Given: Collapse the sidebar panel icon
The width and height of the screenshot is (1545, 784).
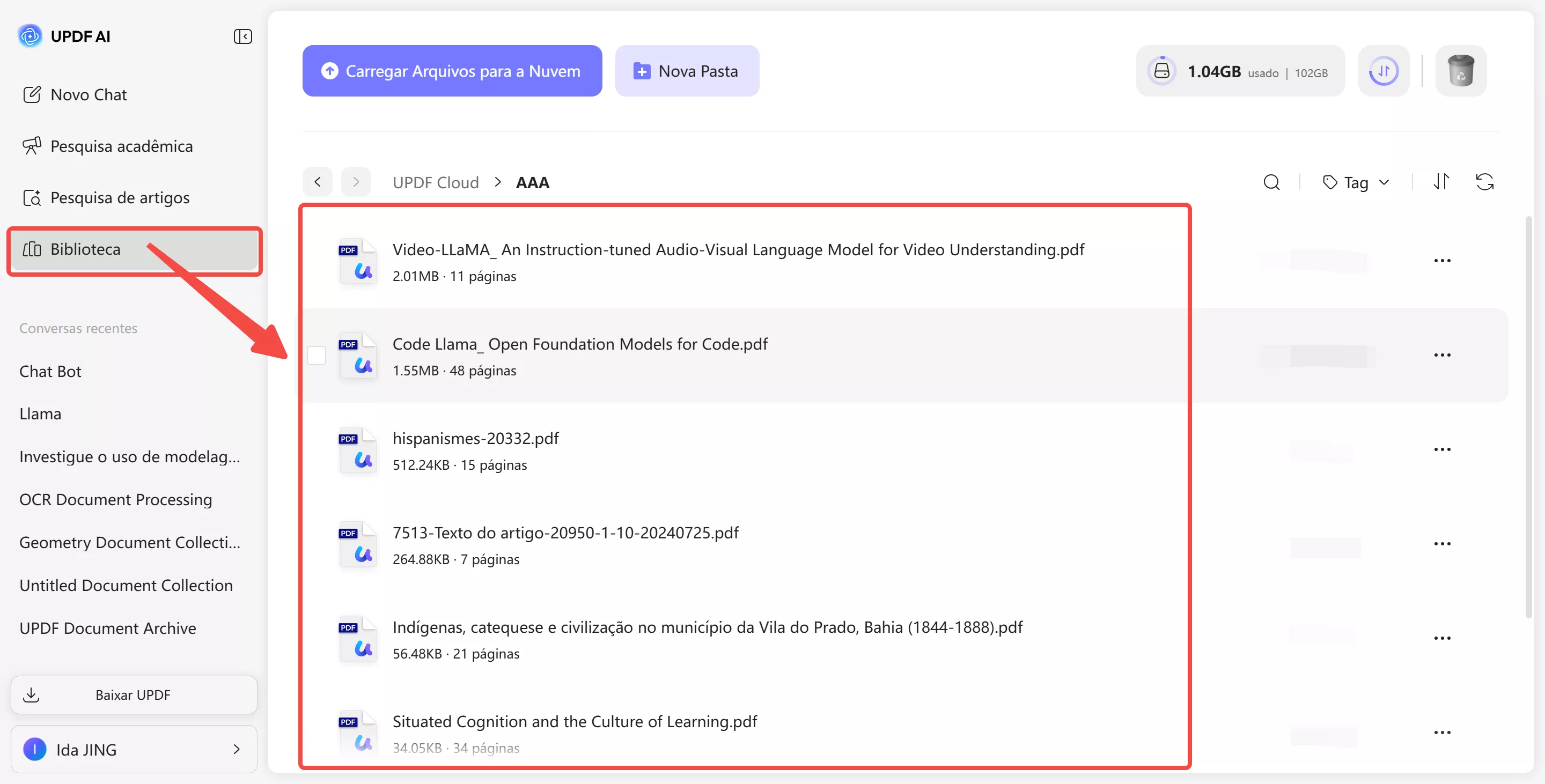Looking at the screenshot, I should [x=242, y=36].
